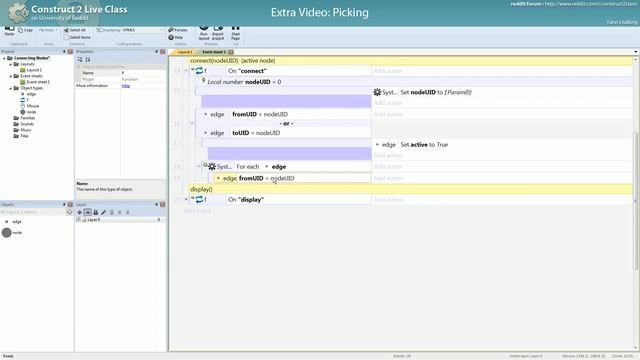640x360 pixels.
Task: Sort properties by category icon
Action: pyautogui.click(x=80, y=60)
